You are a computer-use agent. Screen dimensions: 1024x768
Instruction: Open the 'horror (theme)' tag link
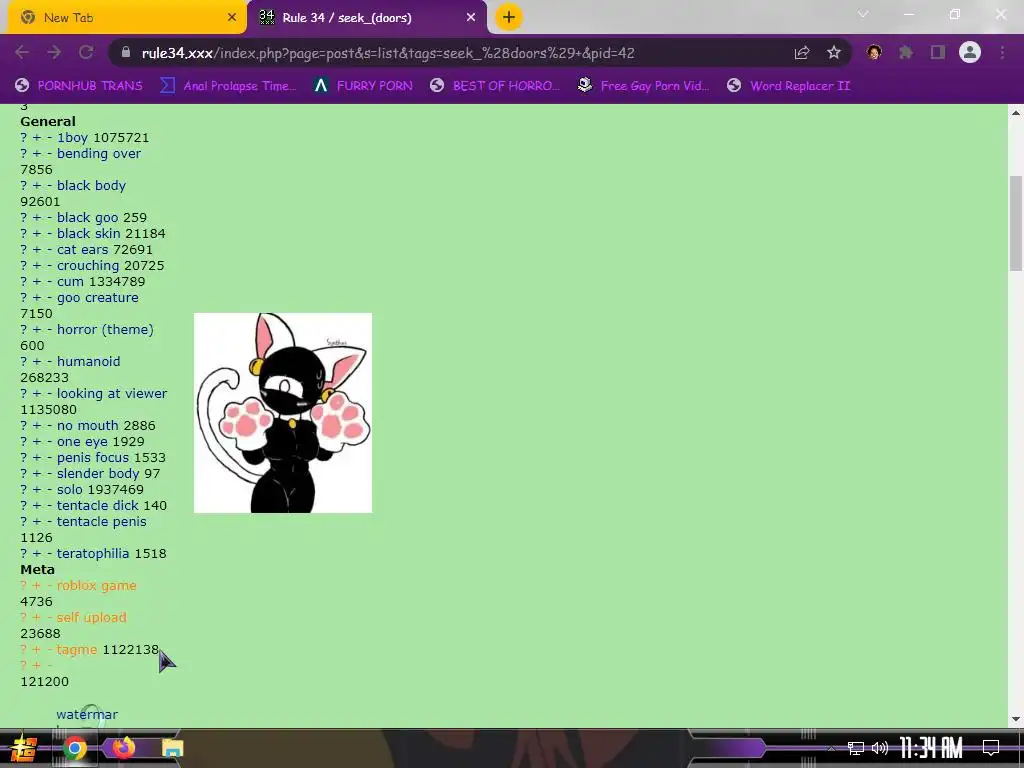105,330
